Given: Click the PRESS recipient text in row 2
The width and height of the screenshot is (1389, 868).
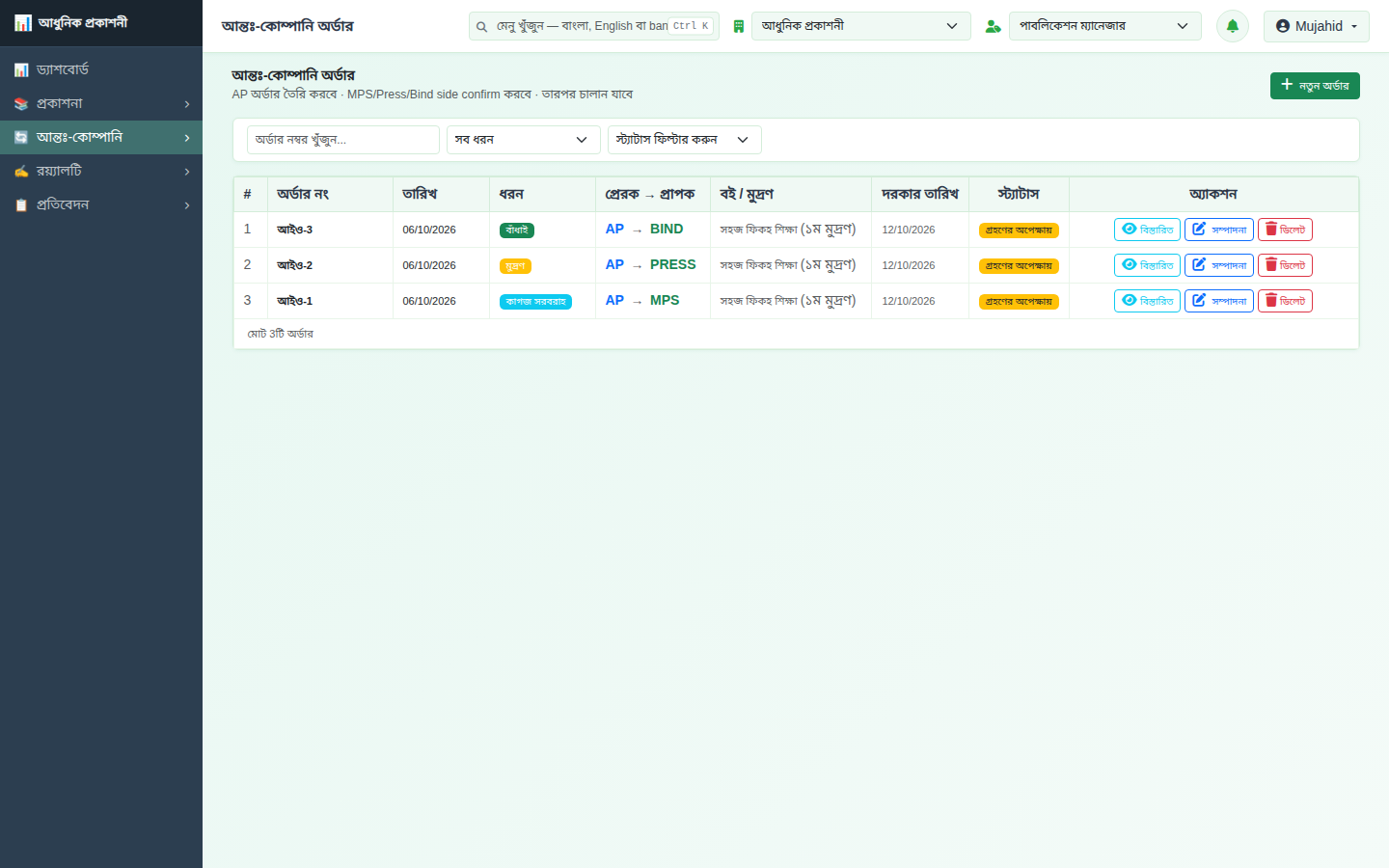Looking at the screenshot, I should pos(672,265).
